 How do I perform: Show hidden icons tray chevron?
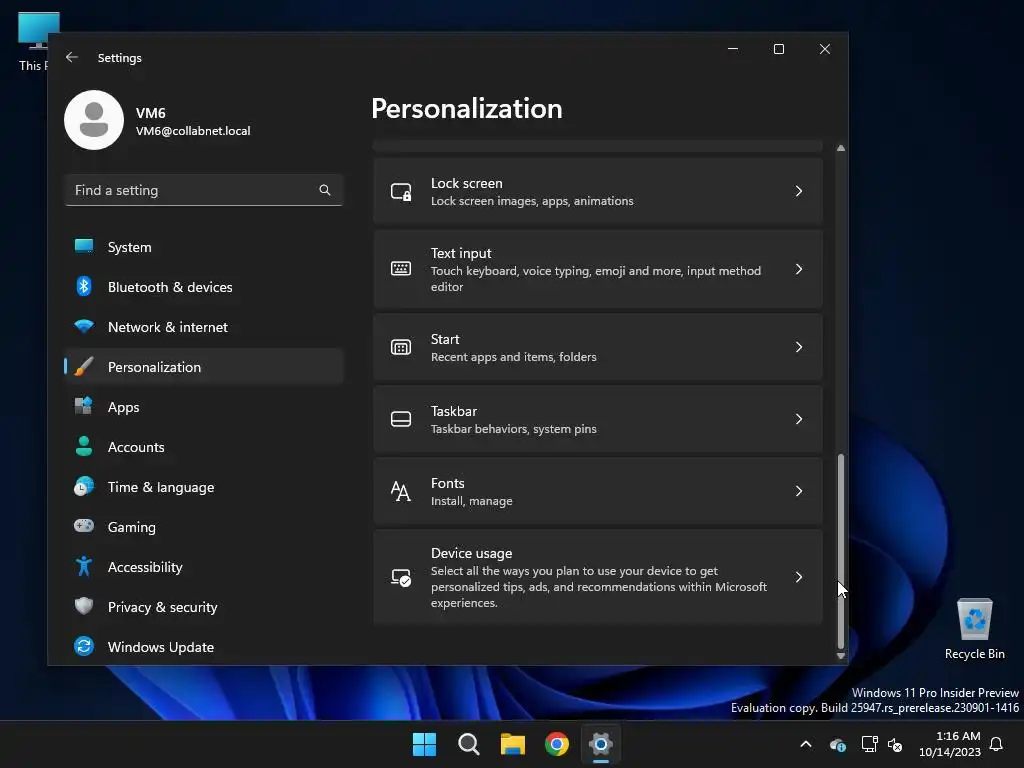[x=806, y=744]
